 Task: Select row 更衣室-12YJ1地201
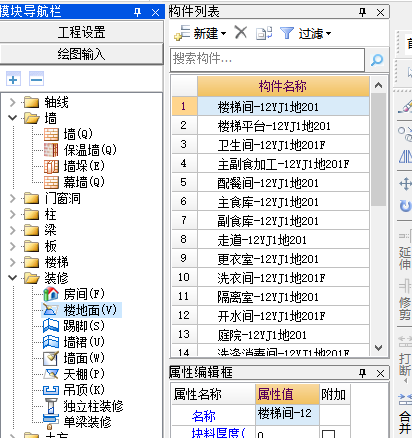(x=271, y=259)
